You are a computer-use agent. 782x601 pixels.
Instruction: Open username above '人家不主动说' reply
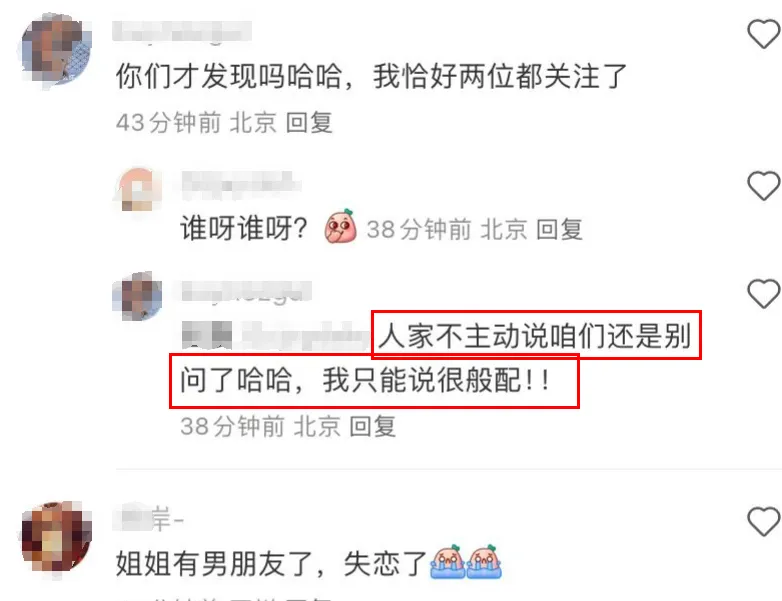[247, 291]
